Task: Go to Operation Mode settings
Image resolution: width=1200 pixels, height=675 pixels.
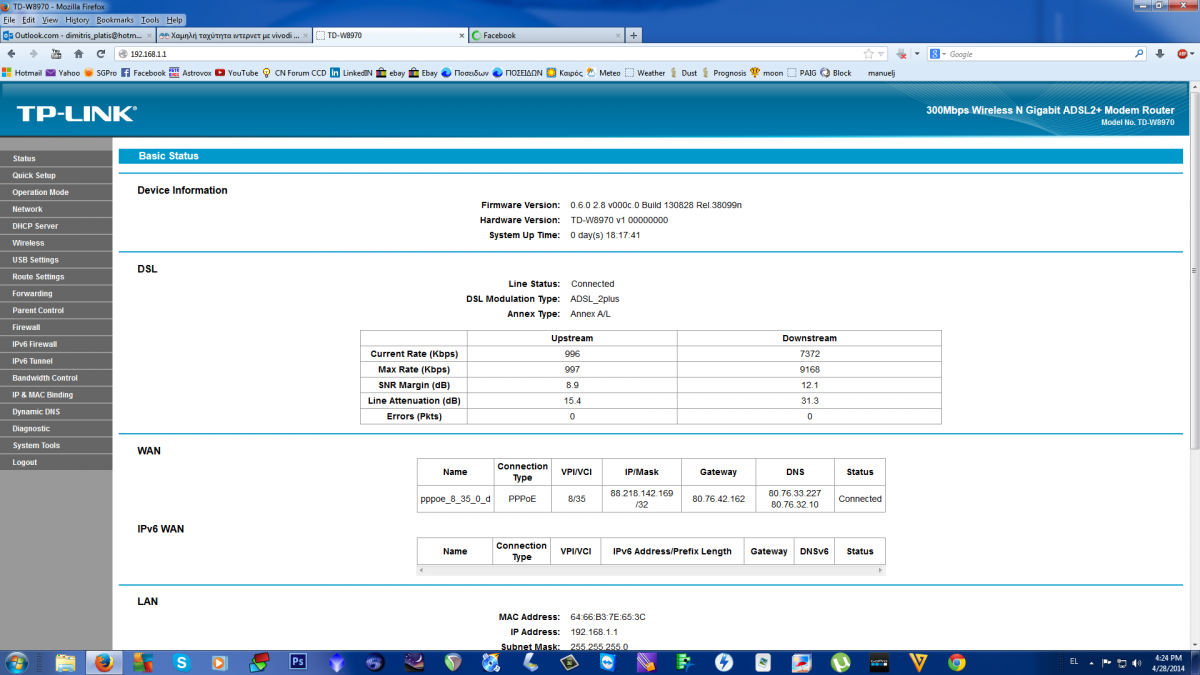Action: point(56,192)
